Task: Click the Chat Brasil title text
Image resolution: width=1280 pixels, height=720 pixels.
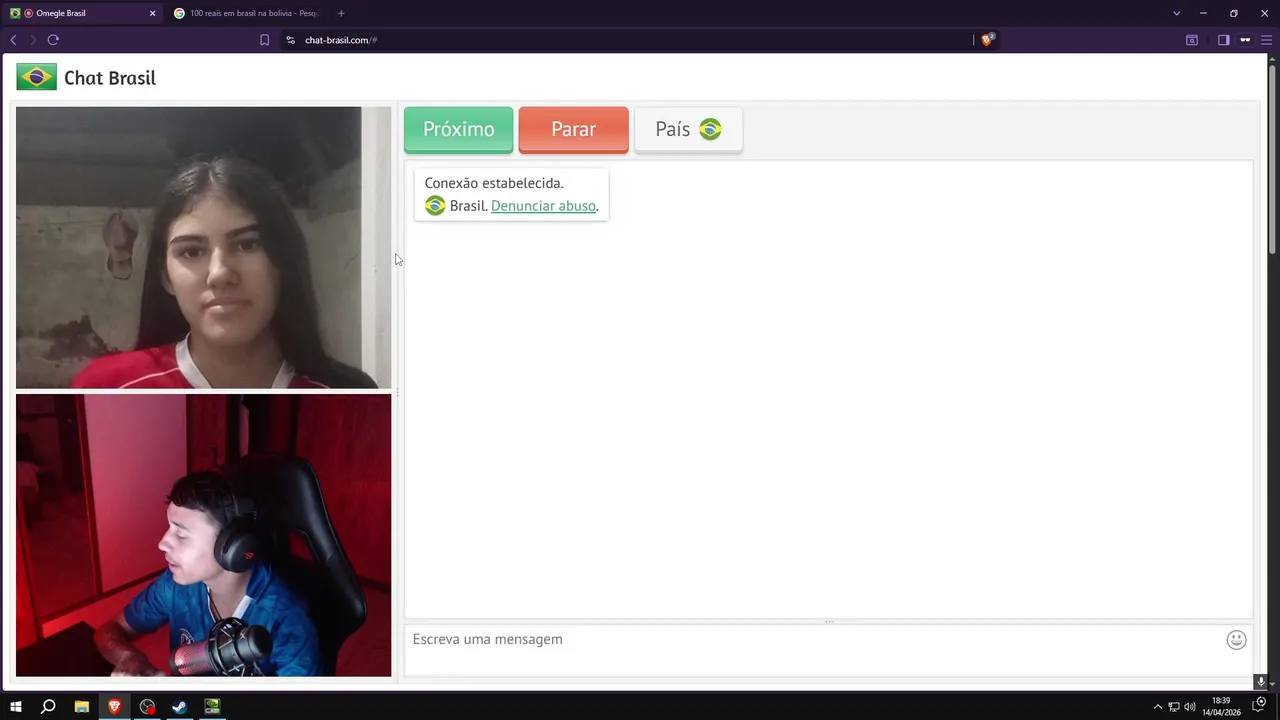Action: click(x=110, y=78)
